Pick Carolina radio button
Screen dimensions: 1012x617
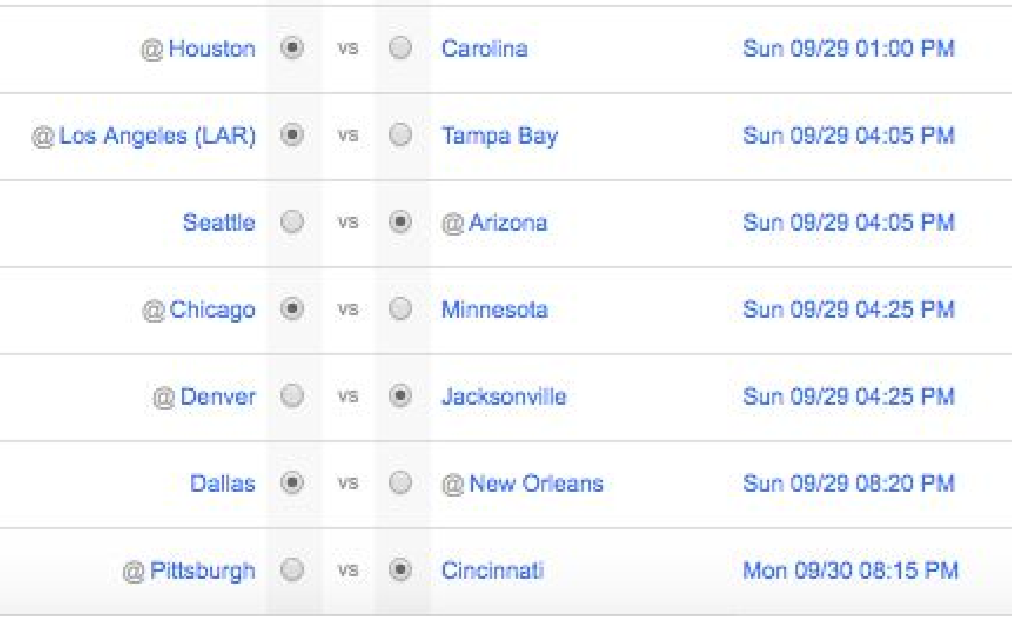400,48
